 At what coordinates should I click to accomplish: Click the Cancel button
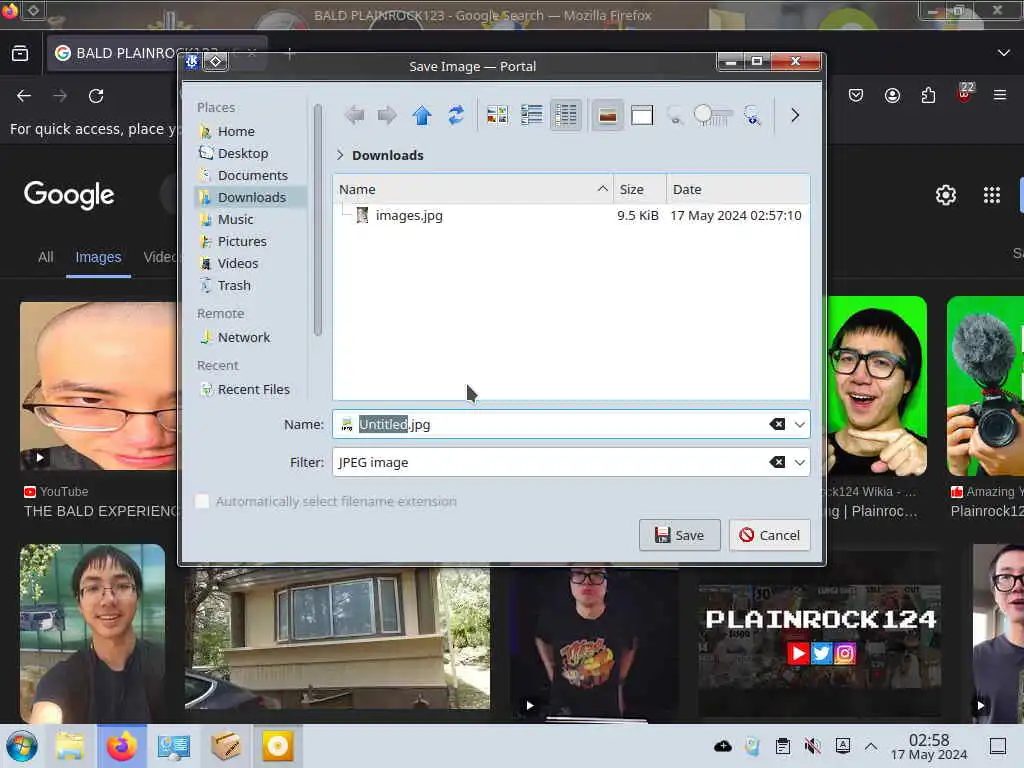[x=769, y=536]
